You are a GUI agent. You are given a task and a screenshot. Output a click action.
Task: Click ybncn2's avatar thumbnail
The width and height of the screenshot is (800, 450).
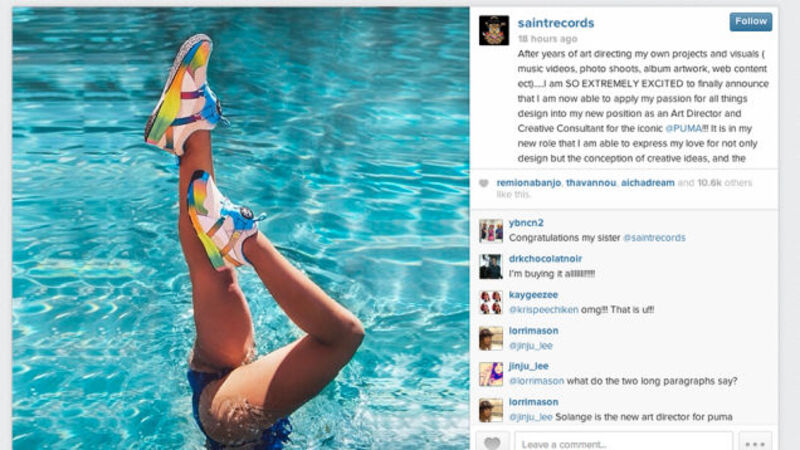(x=491, y=231)
